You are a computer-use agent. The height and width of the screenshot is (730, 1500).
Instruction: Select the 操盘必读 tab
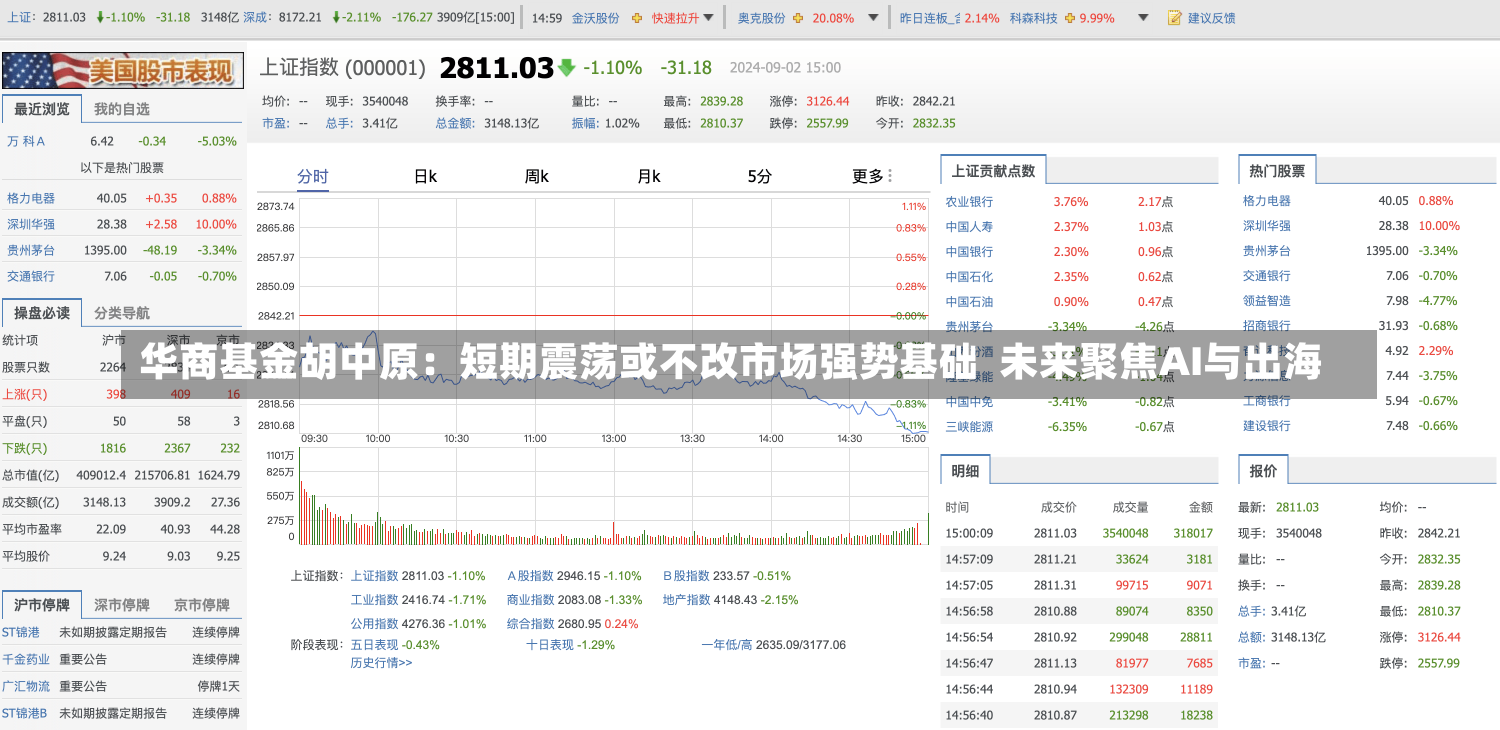pos(42,313)
